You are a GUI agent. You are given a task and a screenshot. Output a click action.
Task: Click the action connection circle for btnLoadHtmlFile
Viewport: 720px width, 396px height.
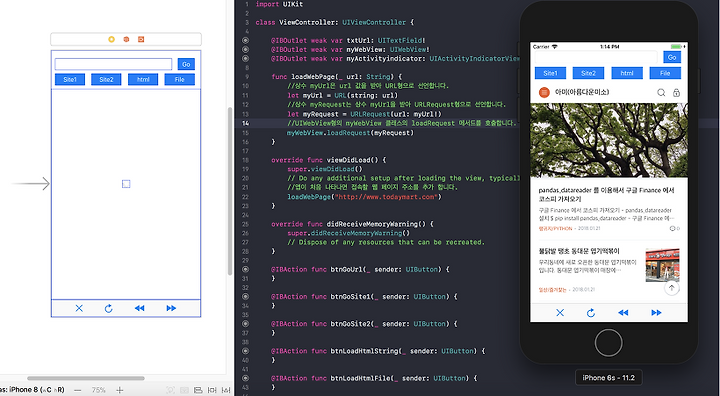pos(246,378)
